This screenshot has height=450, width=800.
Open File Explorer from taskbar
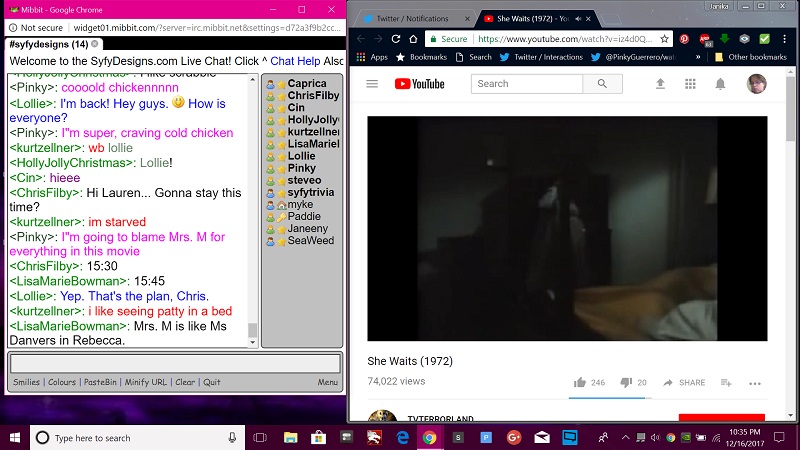pos(290,438)
